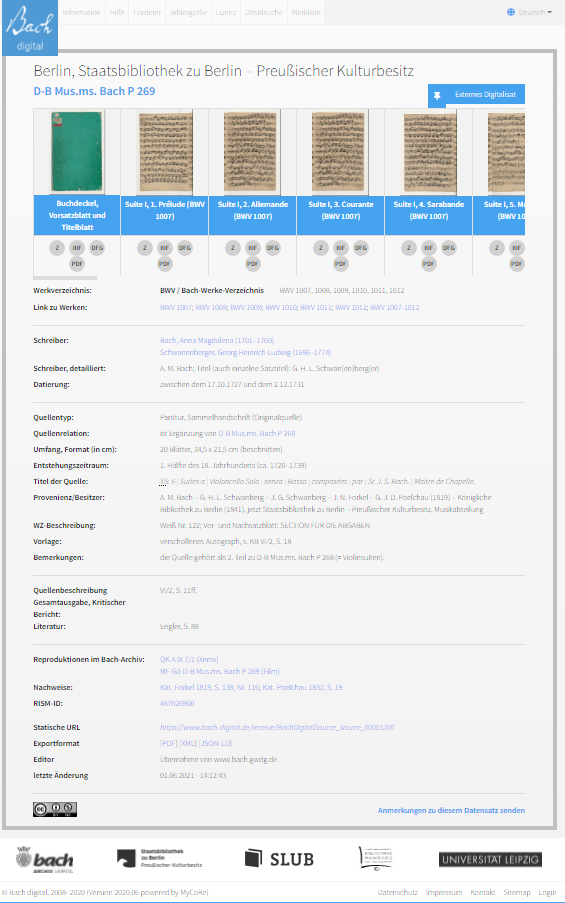Viewport: 565px width, 903px height.
Task: Click the globe language icon
Action: pos(511,12)
